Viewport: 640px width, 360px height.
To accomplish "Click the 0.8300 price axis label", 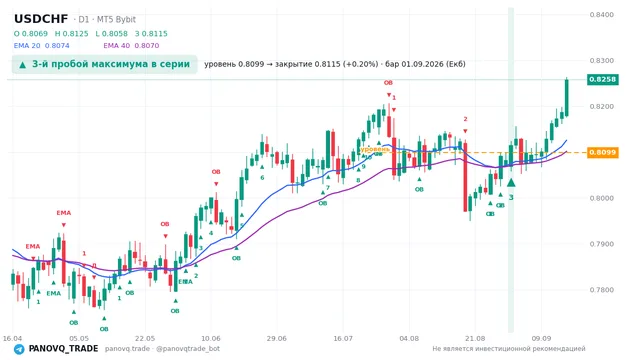I will [x=602, y=60].
